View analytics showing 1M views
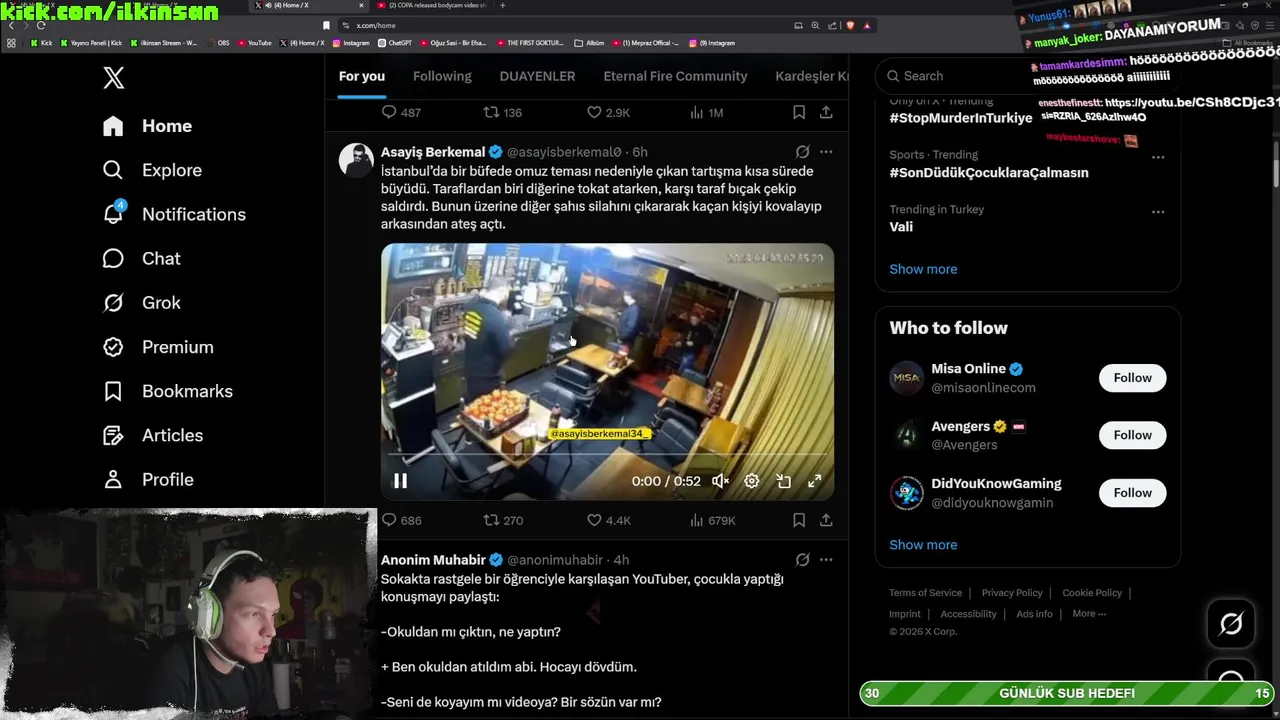Screen dimensions: 1280x720 [x=707, y=113]
